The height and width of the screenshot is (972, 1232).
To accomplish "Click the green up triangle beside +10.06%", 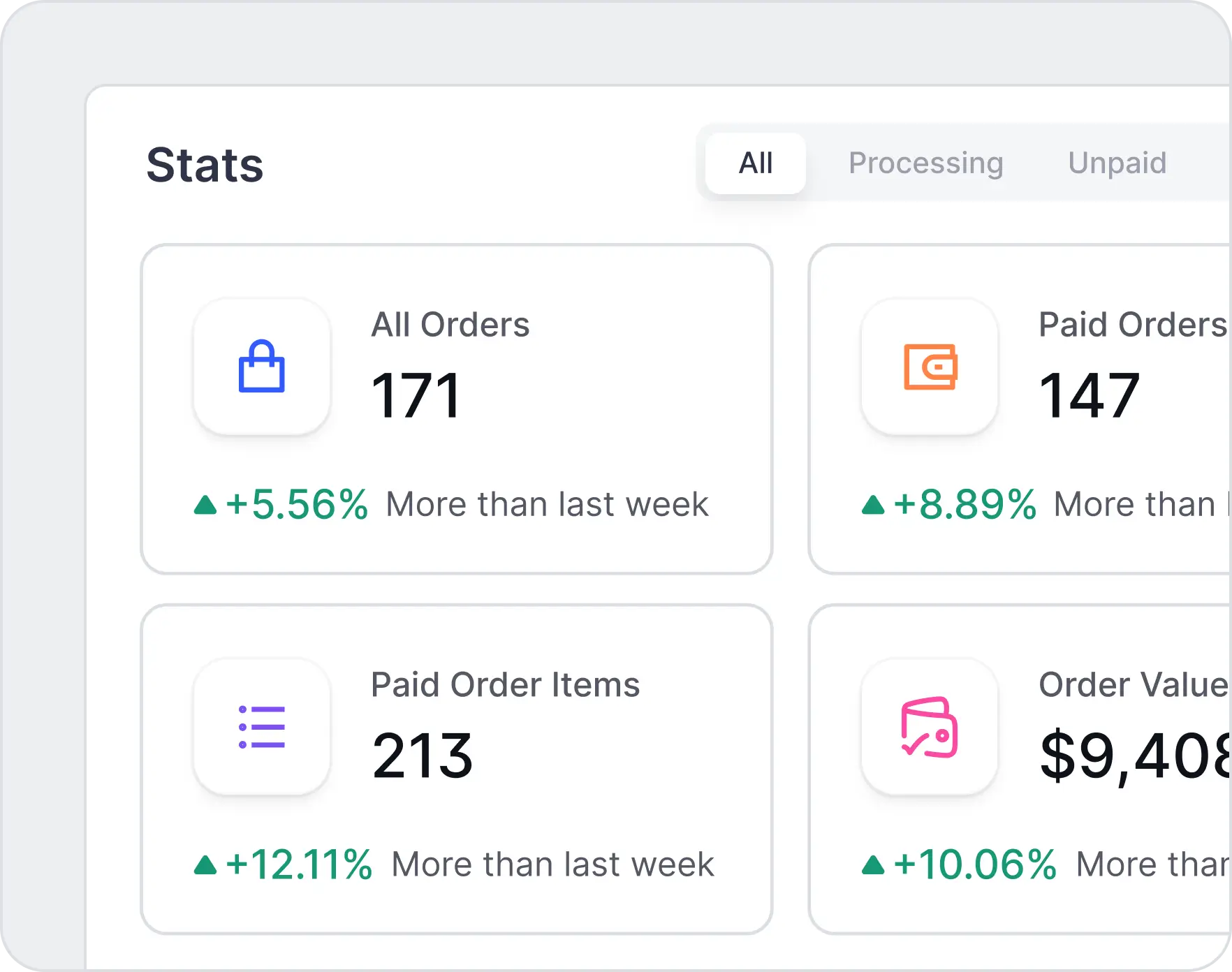I will tap(873, 865).
